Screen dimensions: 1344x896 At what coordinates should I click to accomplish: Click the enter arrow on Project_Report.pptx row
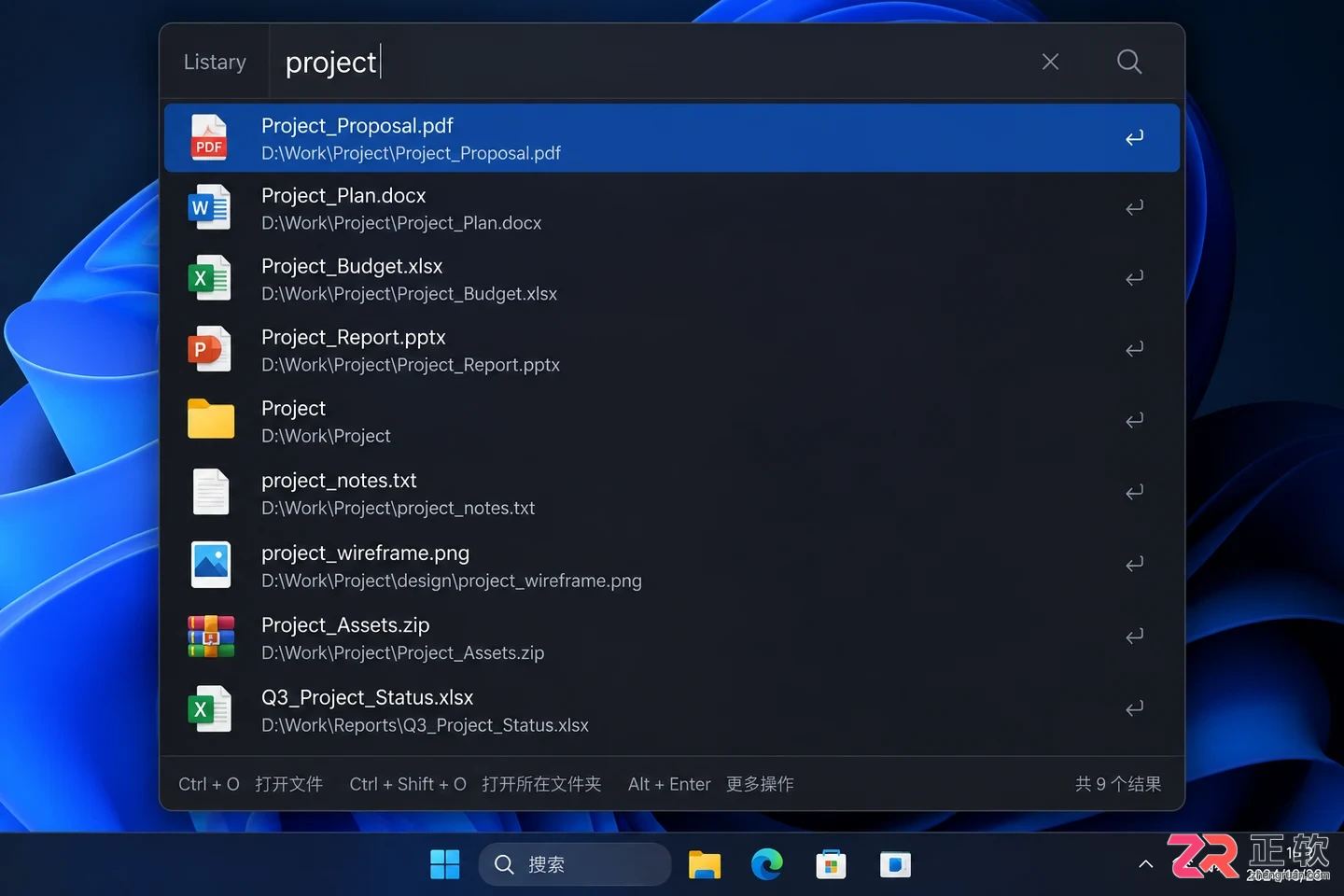1134,349
